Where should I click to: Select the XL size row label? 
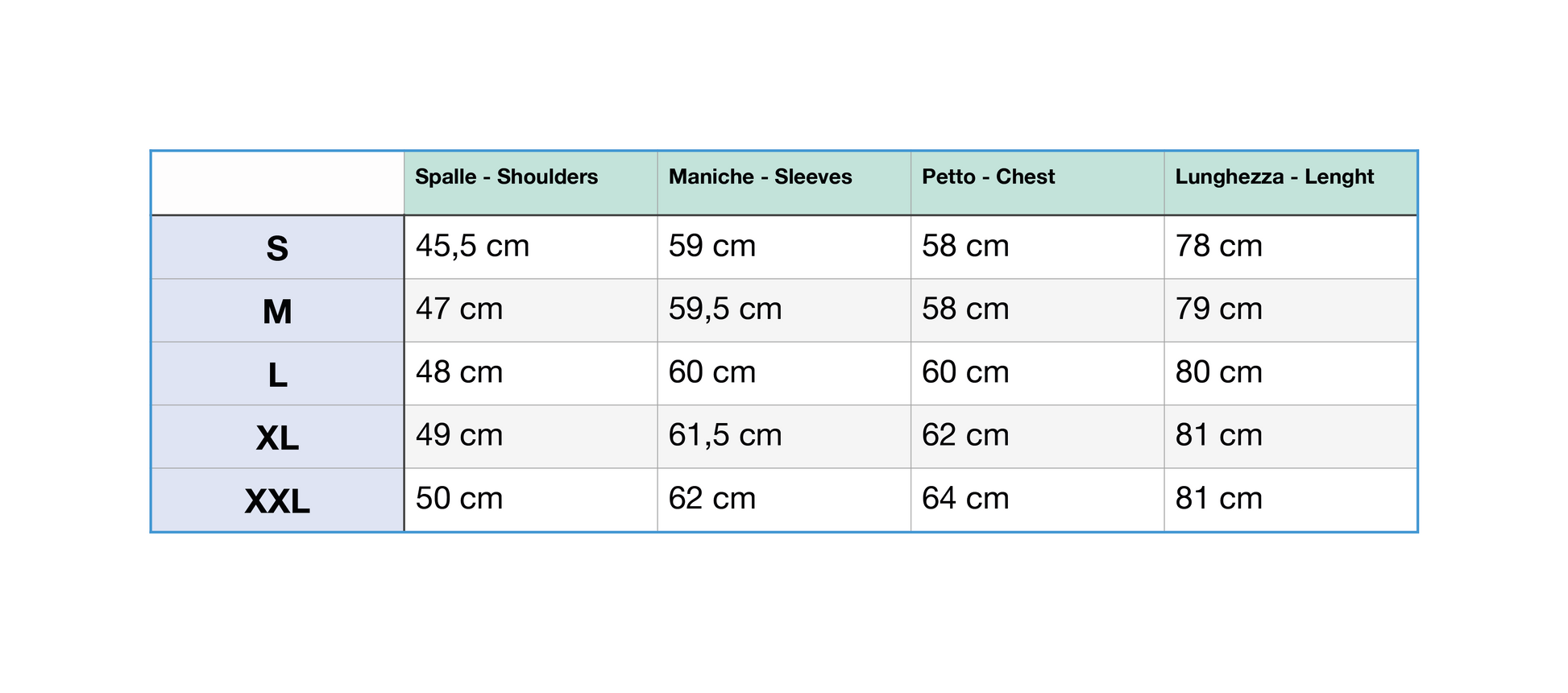point(277,438)
